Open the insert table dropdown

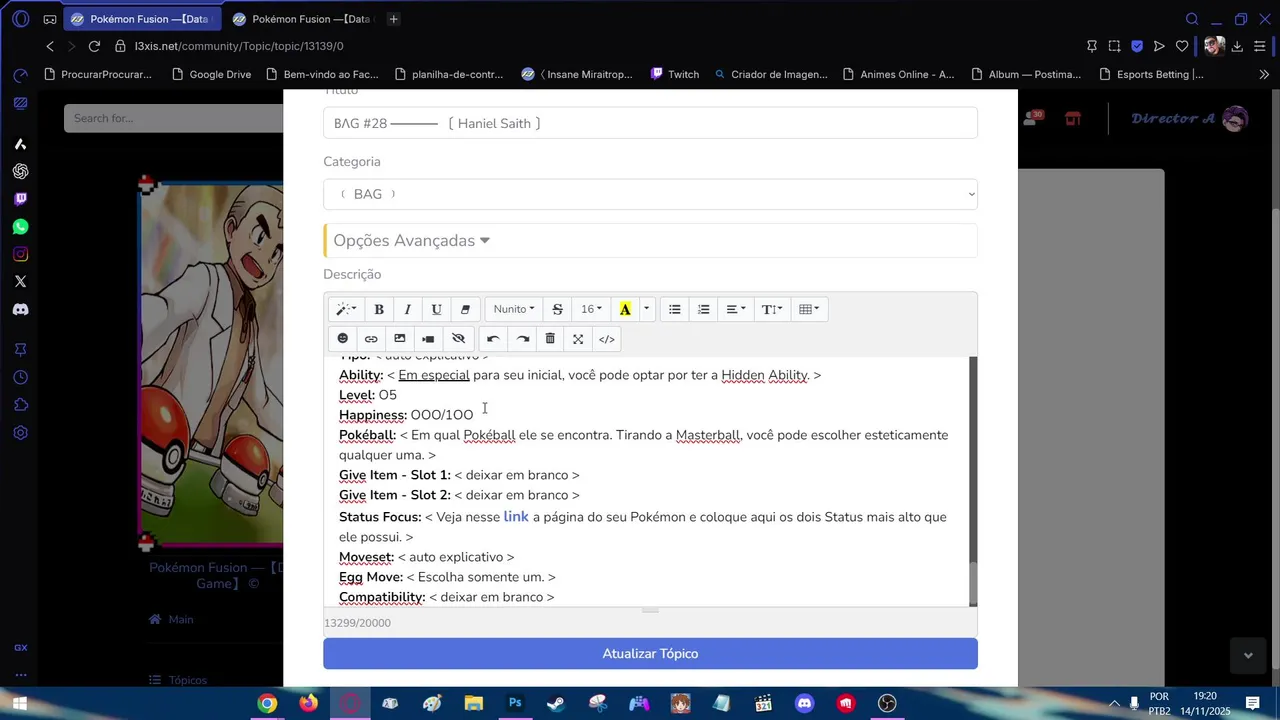point(809,309)
